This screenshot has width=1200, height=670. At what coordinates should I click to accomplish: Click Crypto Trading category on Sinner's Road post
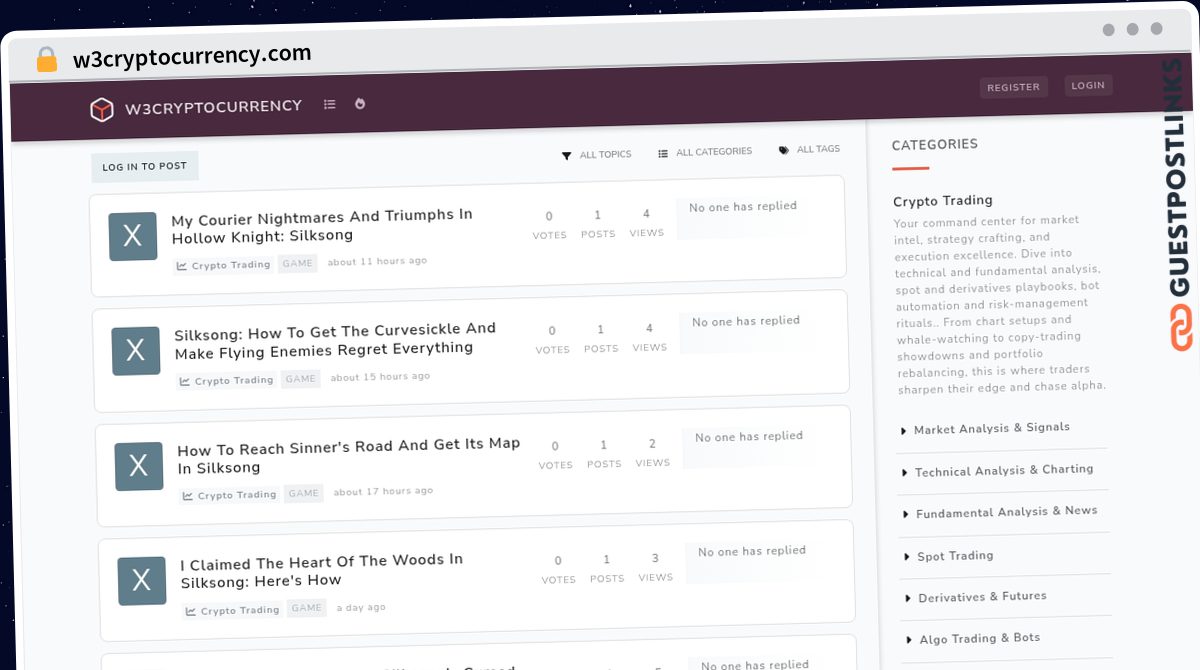[x=229, y=495]
